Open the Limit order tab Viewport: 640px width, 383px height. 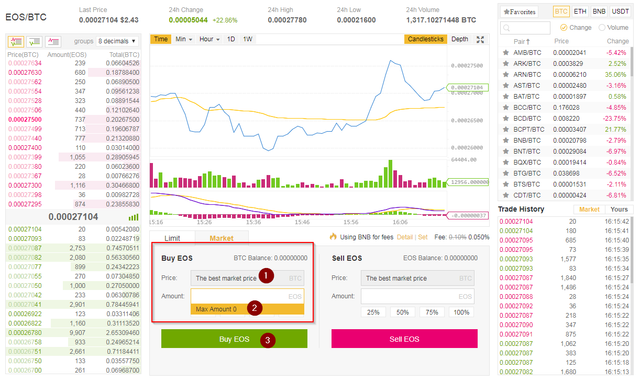coord(172,238)
